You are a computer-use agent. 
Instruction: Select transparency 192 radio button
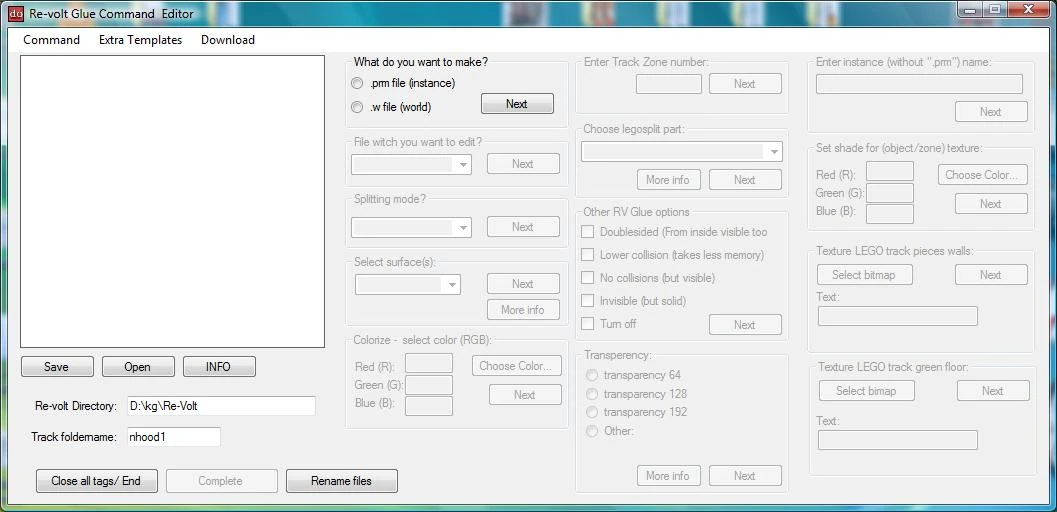click(592, 412)
